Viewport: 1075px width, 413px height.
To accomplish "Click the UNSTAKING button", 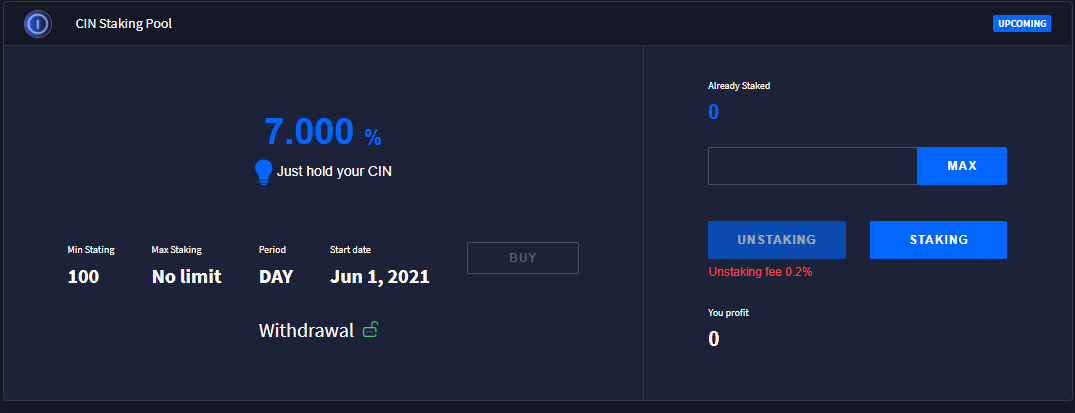I will (777, 240).
